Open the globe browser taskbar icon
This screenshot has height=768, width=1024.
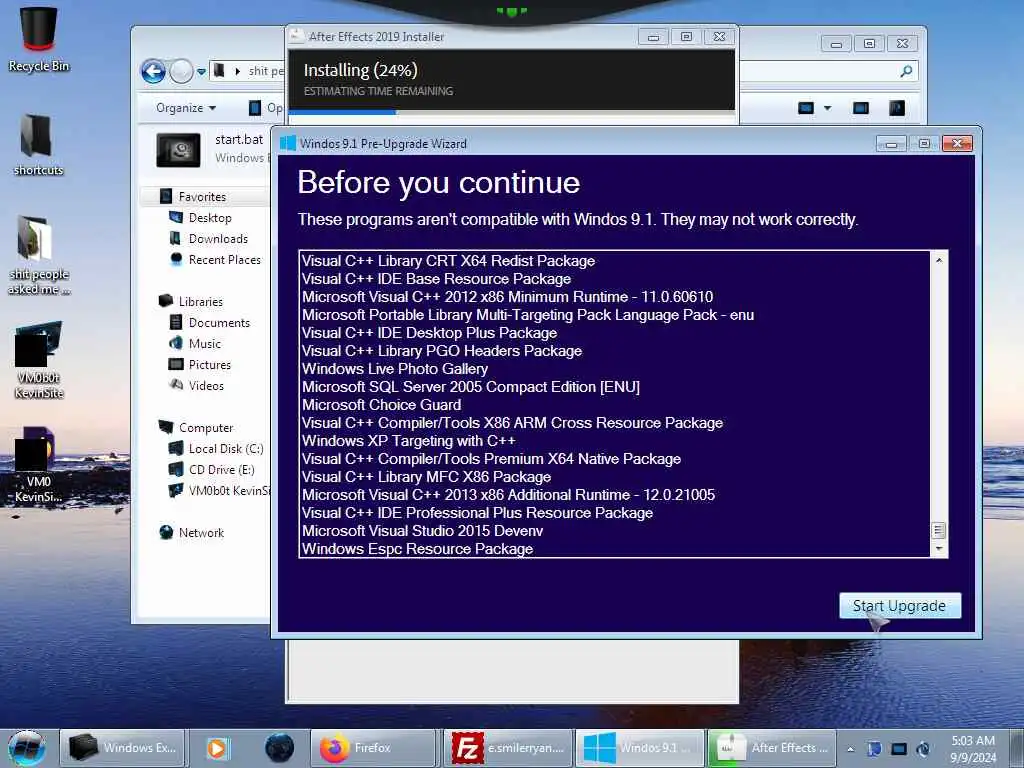(x=280, y=748)
